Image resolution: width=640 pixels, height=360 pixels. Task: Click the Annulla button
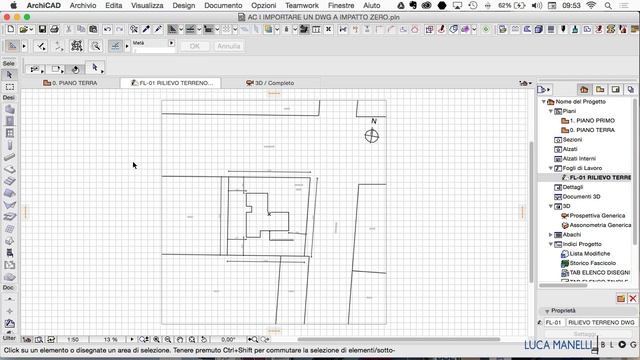click(229, 46)
